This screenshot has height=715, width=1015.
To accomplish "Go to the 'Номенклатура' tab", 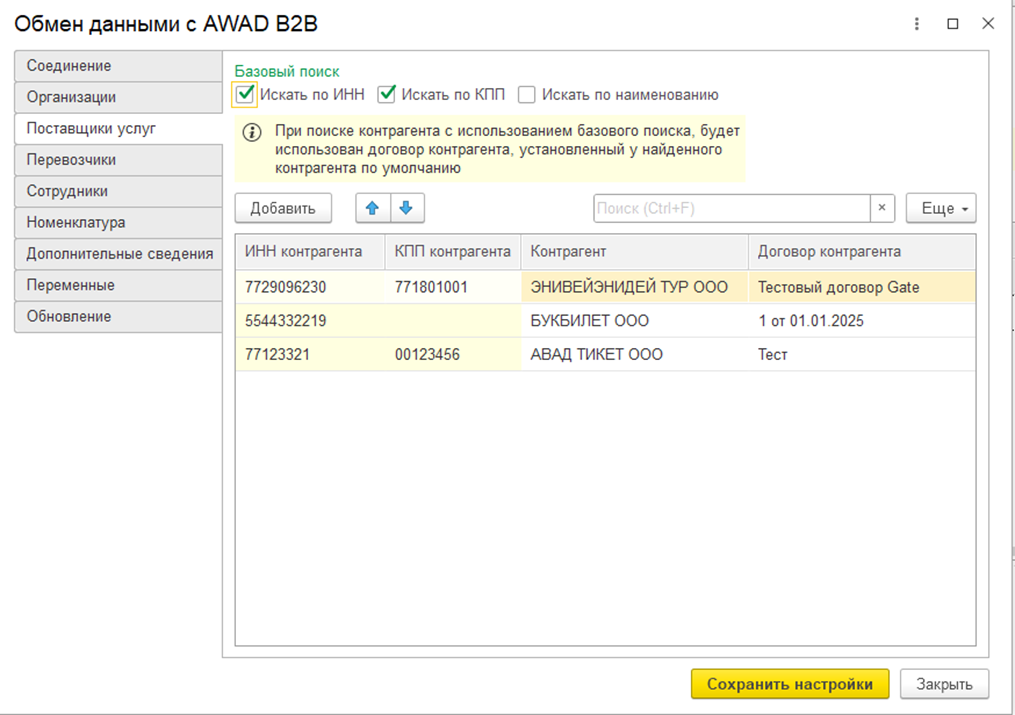I will [118, 223].
